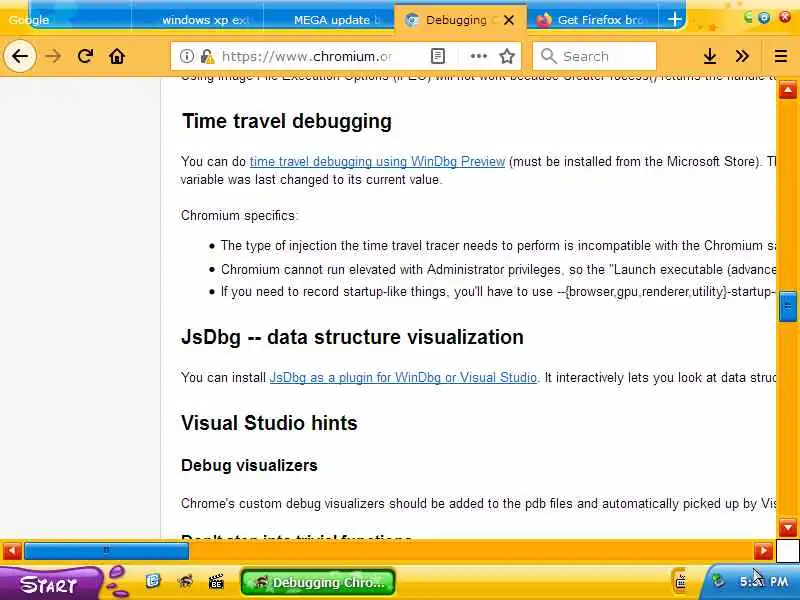
Task: Click the blue horizontal scrollbar thumb
Action: [106, 551]
